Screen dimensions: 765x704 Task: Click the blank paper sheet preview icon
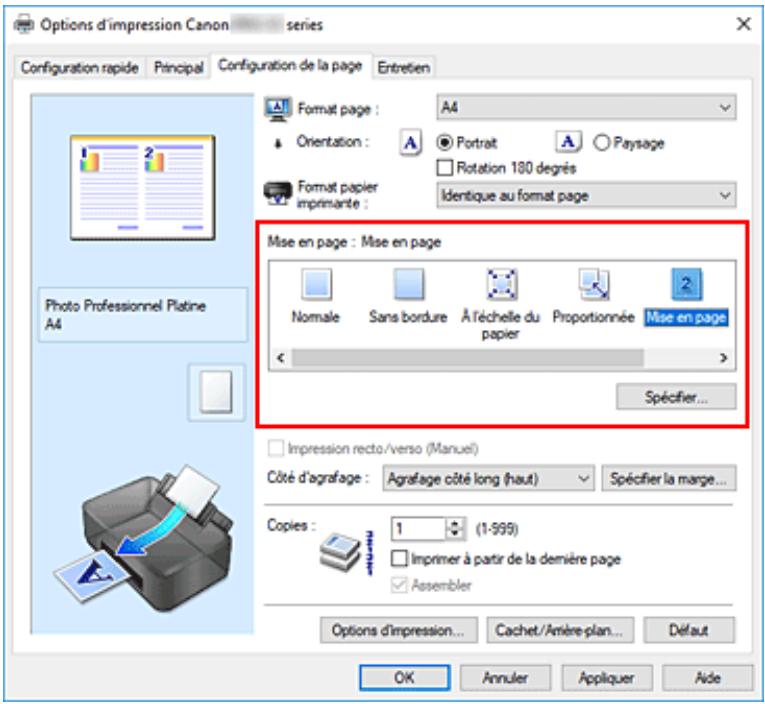point(216,392)
